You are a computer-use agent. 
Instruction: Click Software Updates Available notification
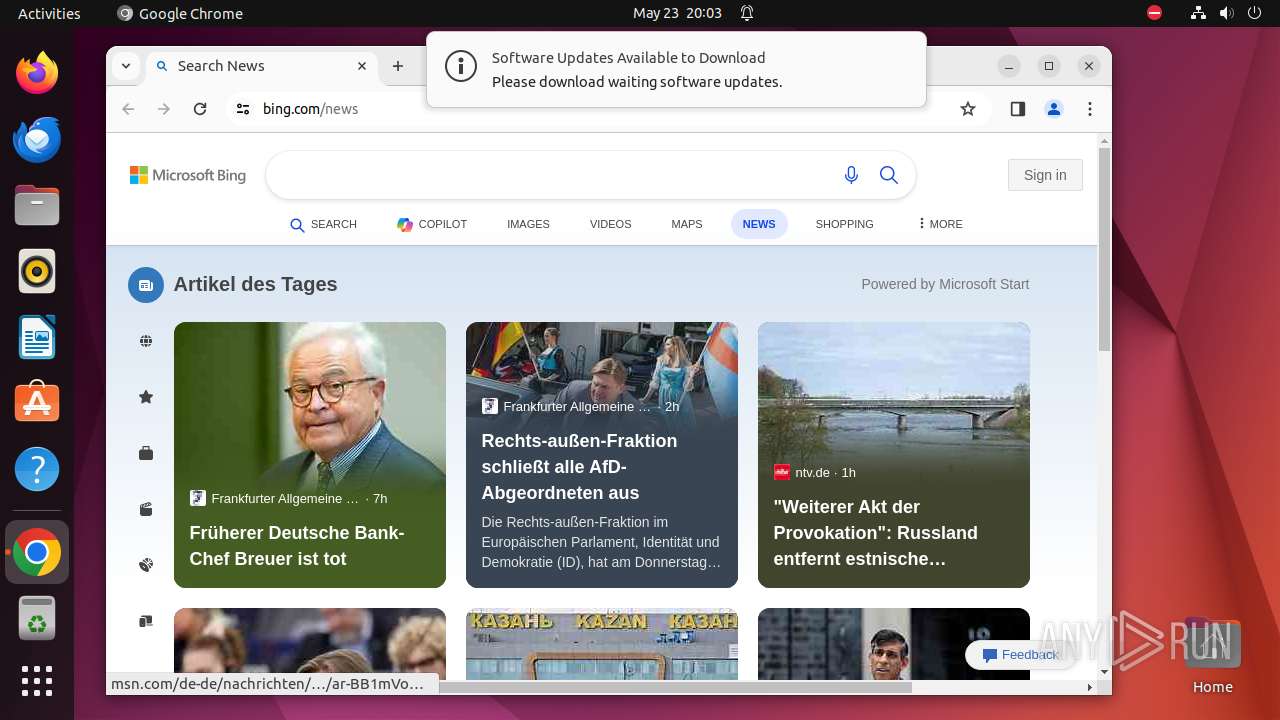pyautogui.click(x=676, y=69)
